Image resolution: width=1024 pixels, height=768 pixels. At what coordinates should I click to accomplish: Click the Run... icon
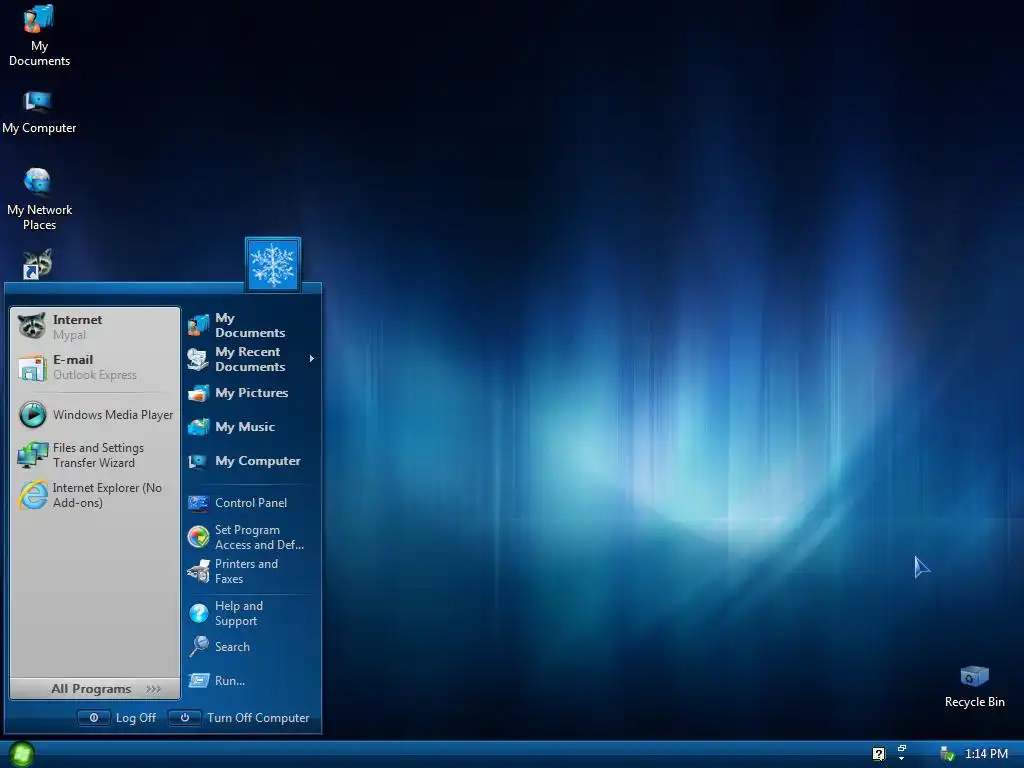pos(198,680)
